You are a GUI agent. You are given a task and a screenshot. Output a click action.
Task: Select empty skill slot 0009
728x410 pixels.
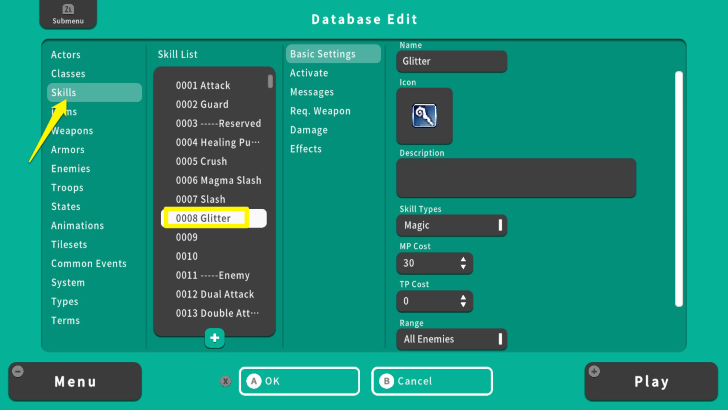(x=214, y=238)
